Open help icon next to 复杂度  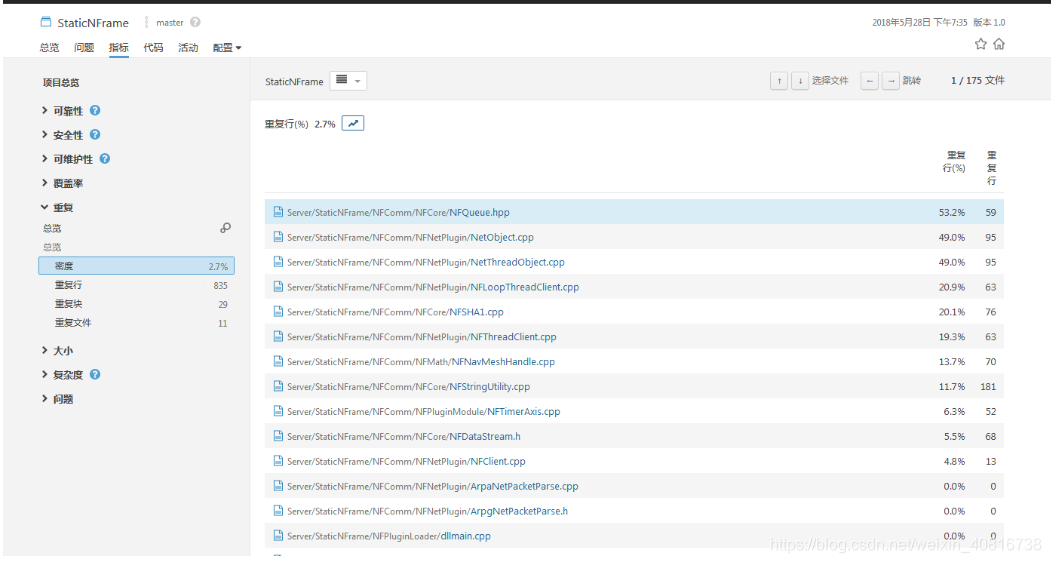95,374
